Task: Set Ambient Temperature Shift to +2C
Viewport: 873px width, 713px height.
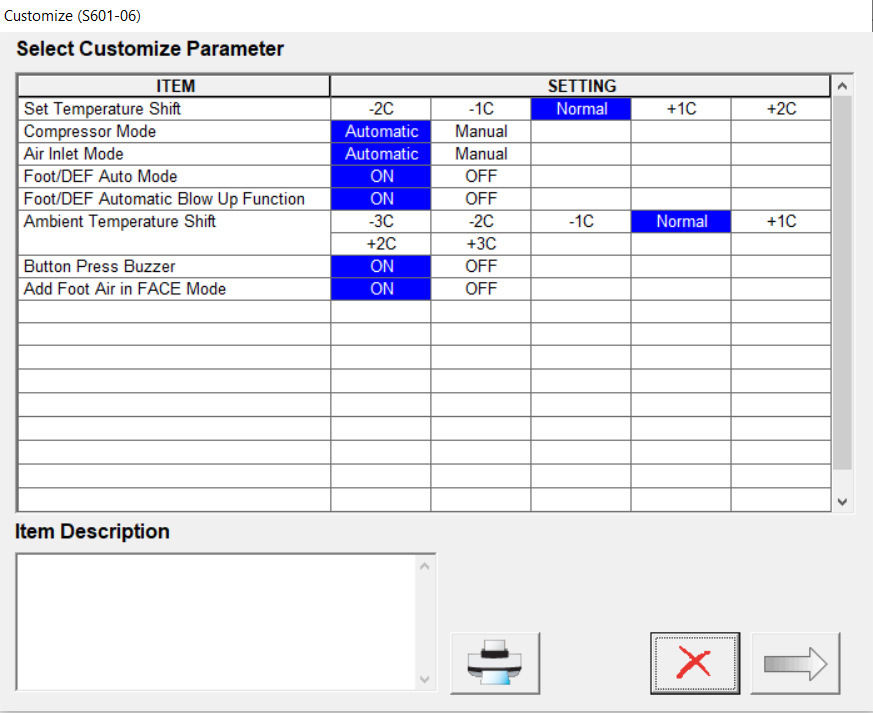Action: (x=381, y=244)
